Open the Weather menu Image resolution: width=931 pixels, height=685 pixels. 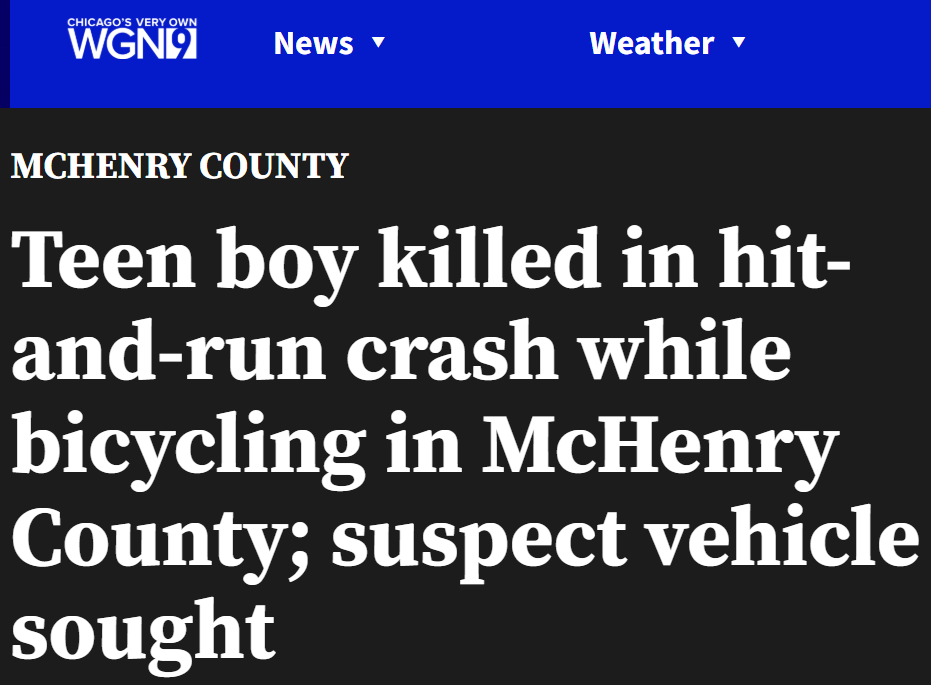[667, 43]
